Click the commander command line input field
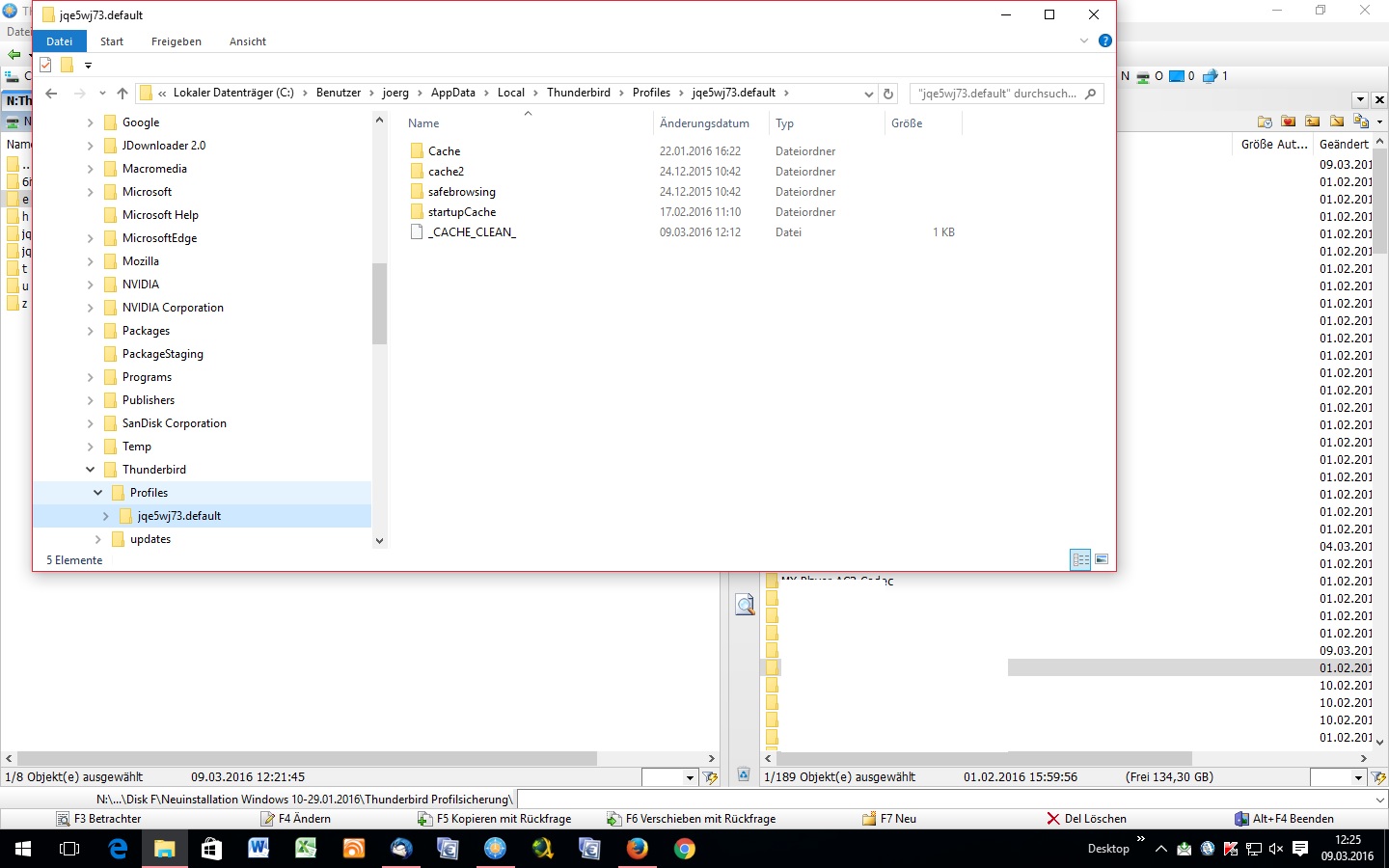Image resolution: width=1389 pixels, height=868 pixels. pos(951,799)
